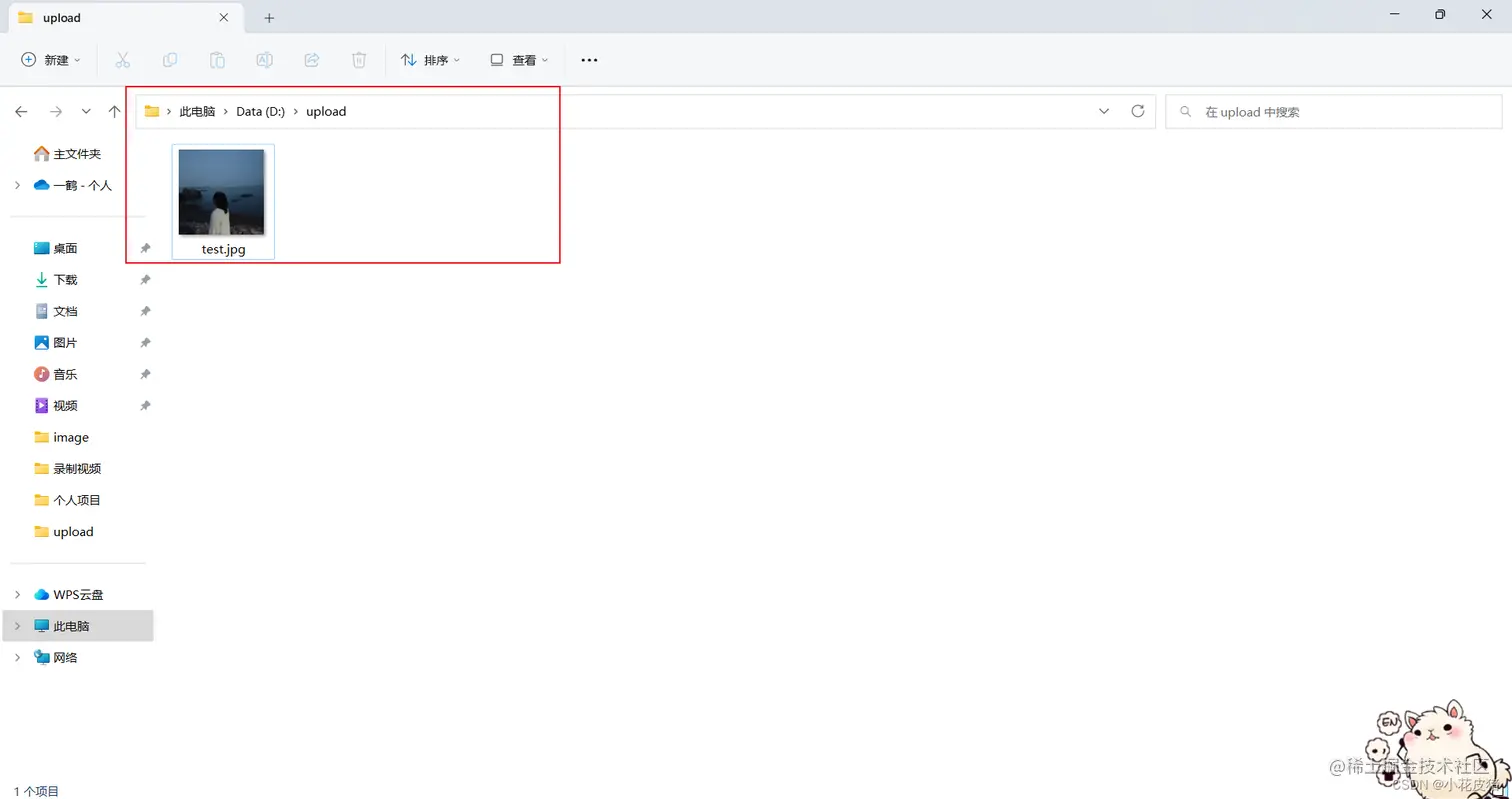Expand the 网络 tree node
This screenshot has height=799, width=1512.
[x=17, y=657]
